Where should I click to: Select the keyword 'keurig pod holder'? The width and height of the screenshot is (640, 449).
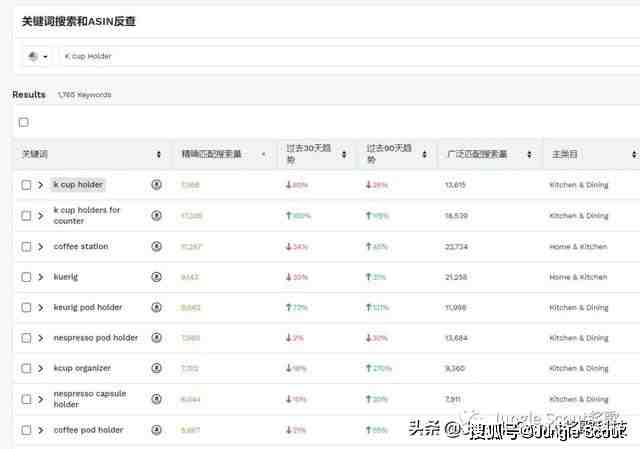coord(88,307)
